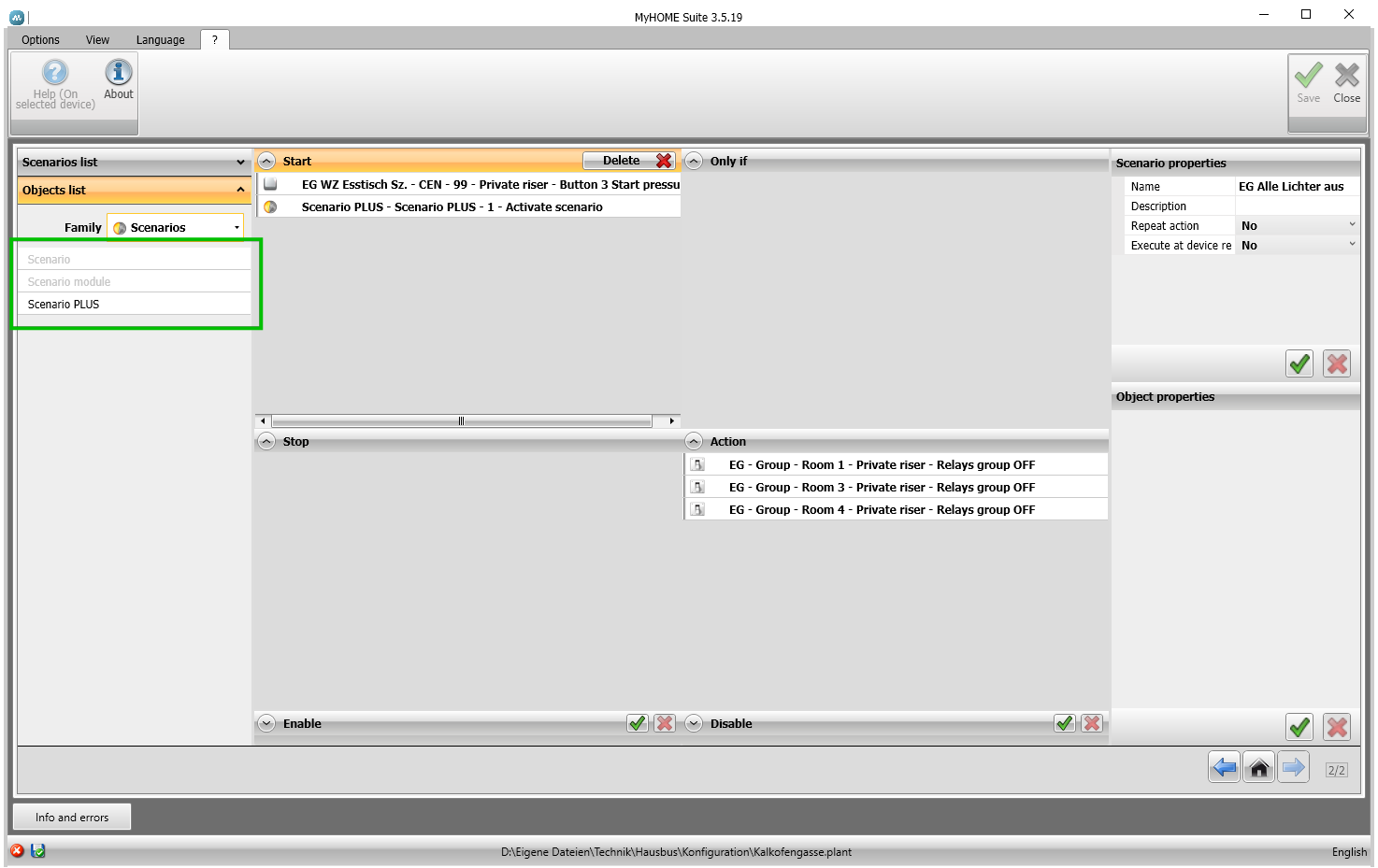The height and width of the screenshot is (868, 1378).
Task: Click the red X beside Delete in Start
Action: [664, 161]
